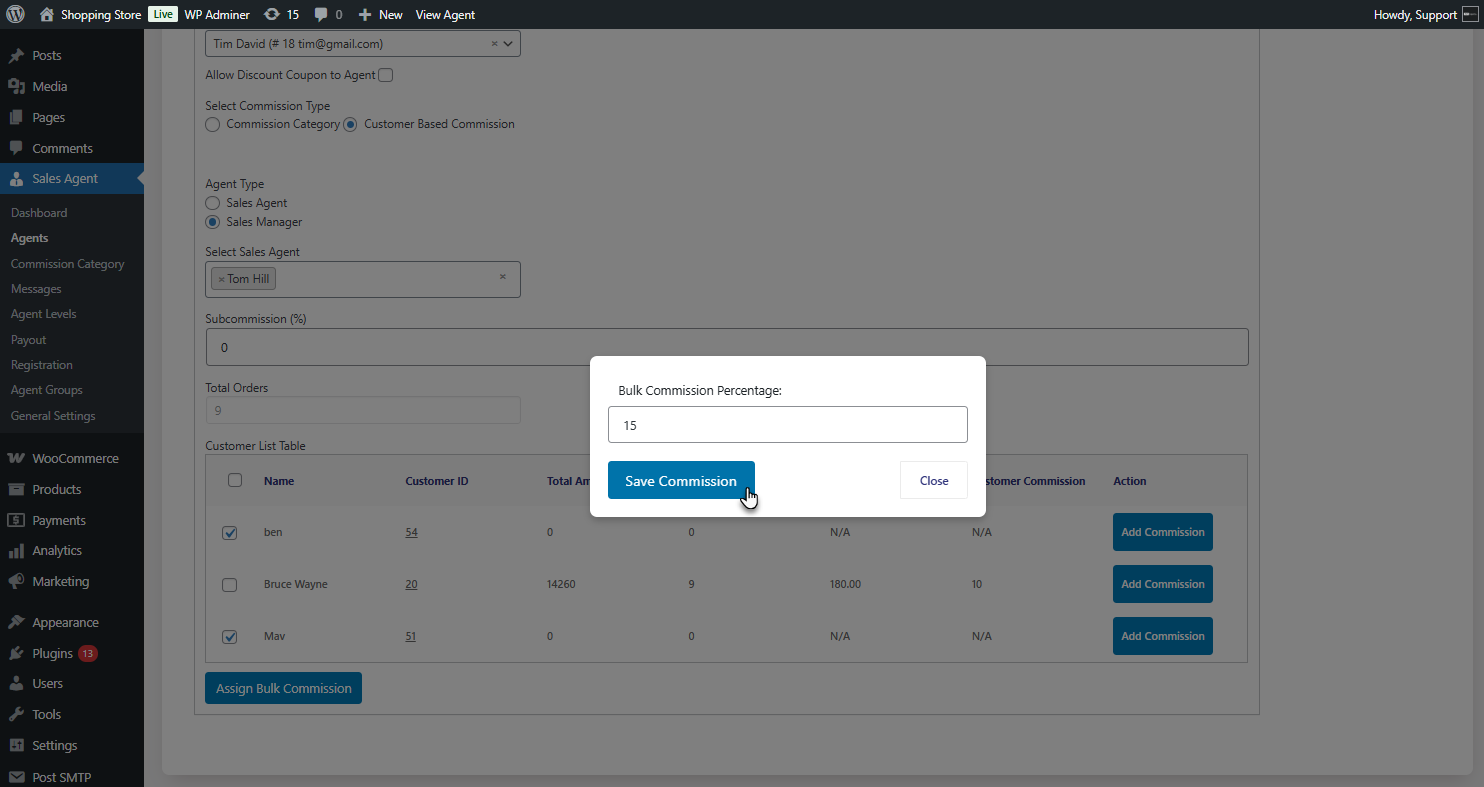1484x787 pixels.
Task: Click the Shopping Store home icon
Action: 47,15
